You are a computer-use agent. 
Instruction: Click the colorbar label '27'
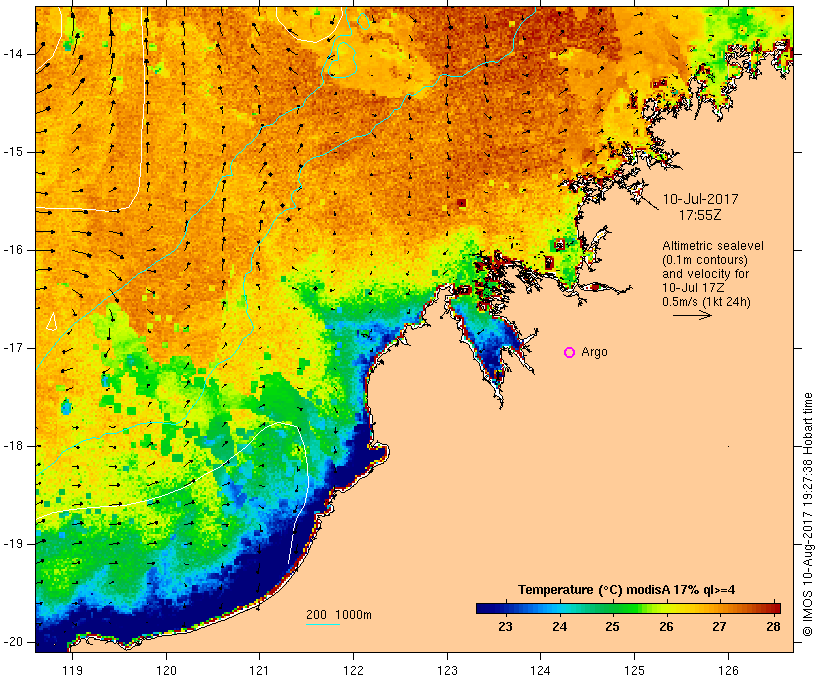[720, 627]
